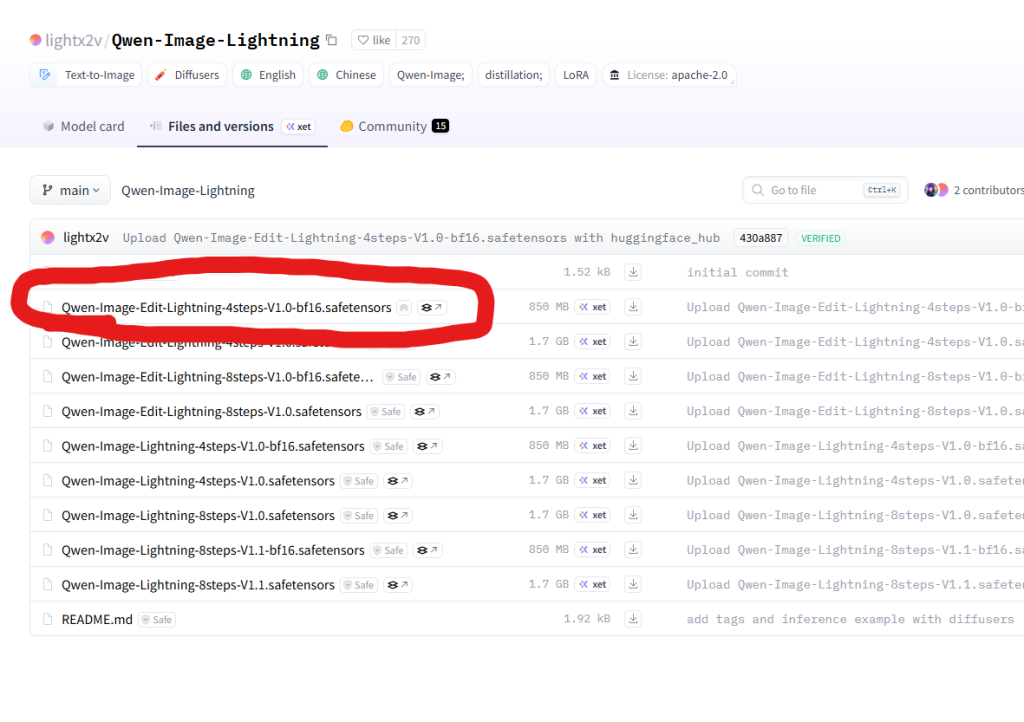Screen dimensions: 1024x722
Task: Click the copy model name icon
Action: [x=332, y=40]
